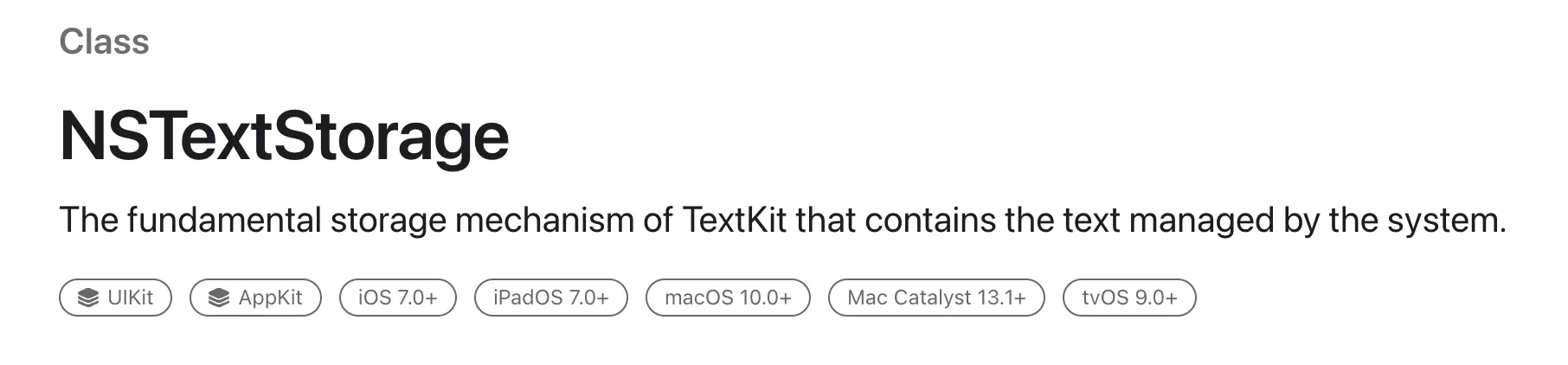Click the leading word The in the summary
The height and width of the screenshot is (365, 1568).
pyautogui.click(x=88, y=221)
